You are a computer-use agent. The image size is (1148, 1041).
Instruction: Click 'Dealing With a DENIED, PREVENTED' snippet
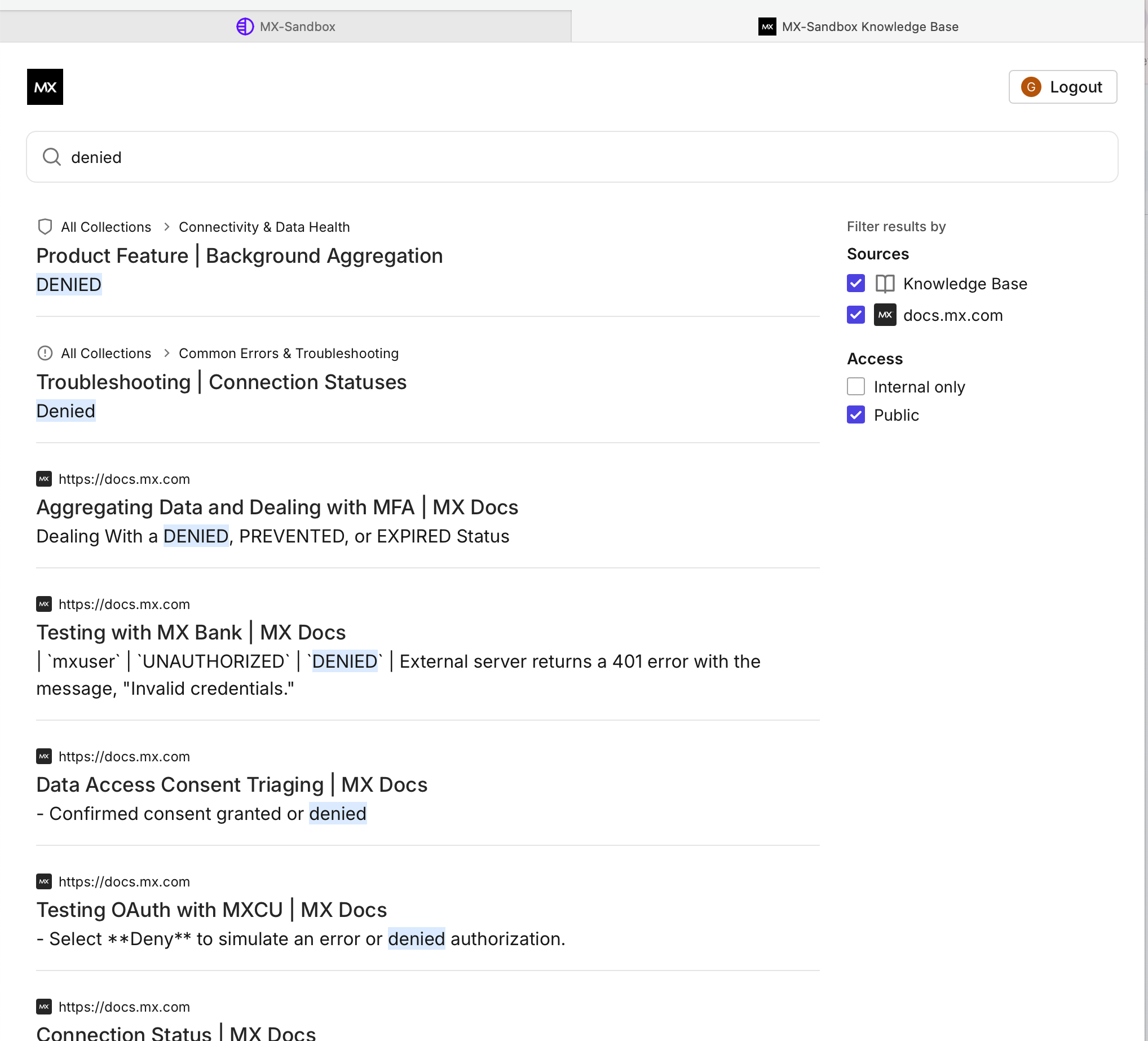(x=273, y=536)
